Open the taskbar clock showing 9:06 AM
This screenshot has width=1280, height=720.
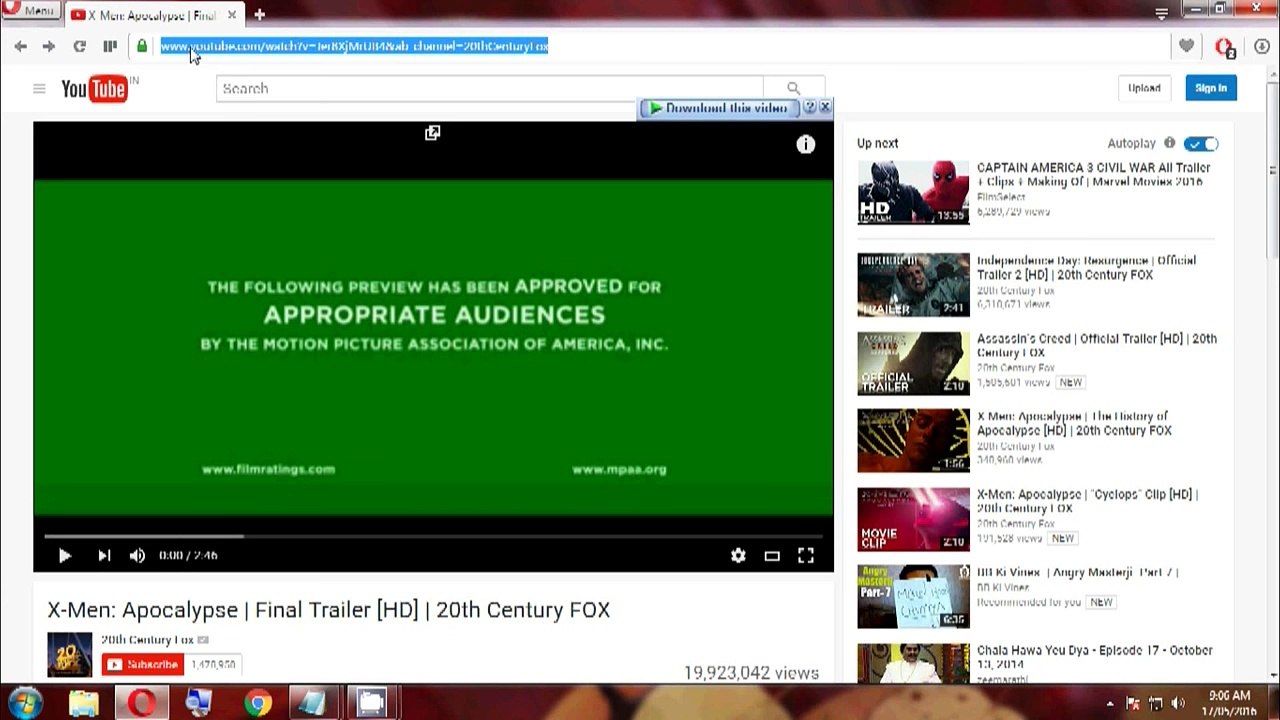[1230, 703]
